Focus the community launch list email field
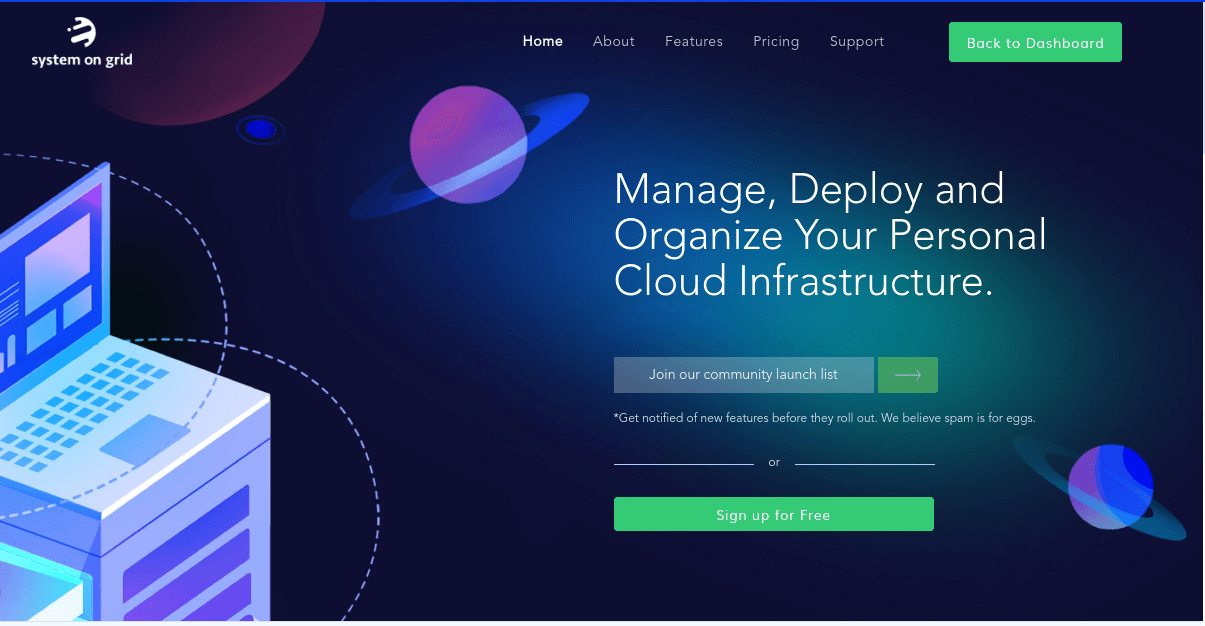Viewport: 1205px width, 626px height. 743,375
